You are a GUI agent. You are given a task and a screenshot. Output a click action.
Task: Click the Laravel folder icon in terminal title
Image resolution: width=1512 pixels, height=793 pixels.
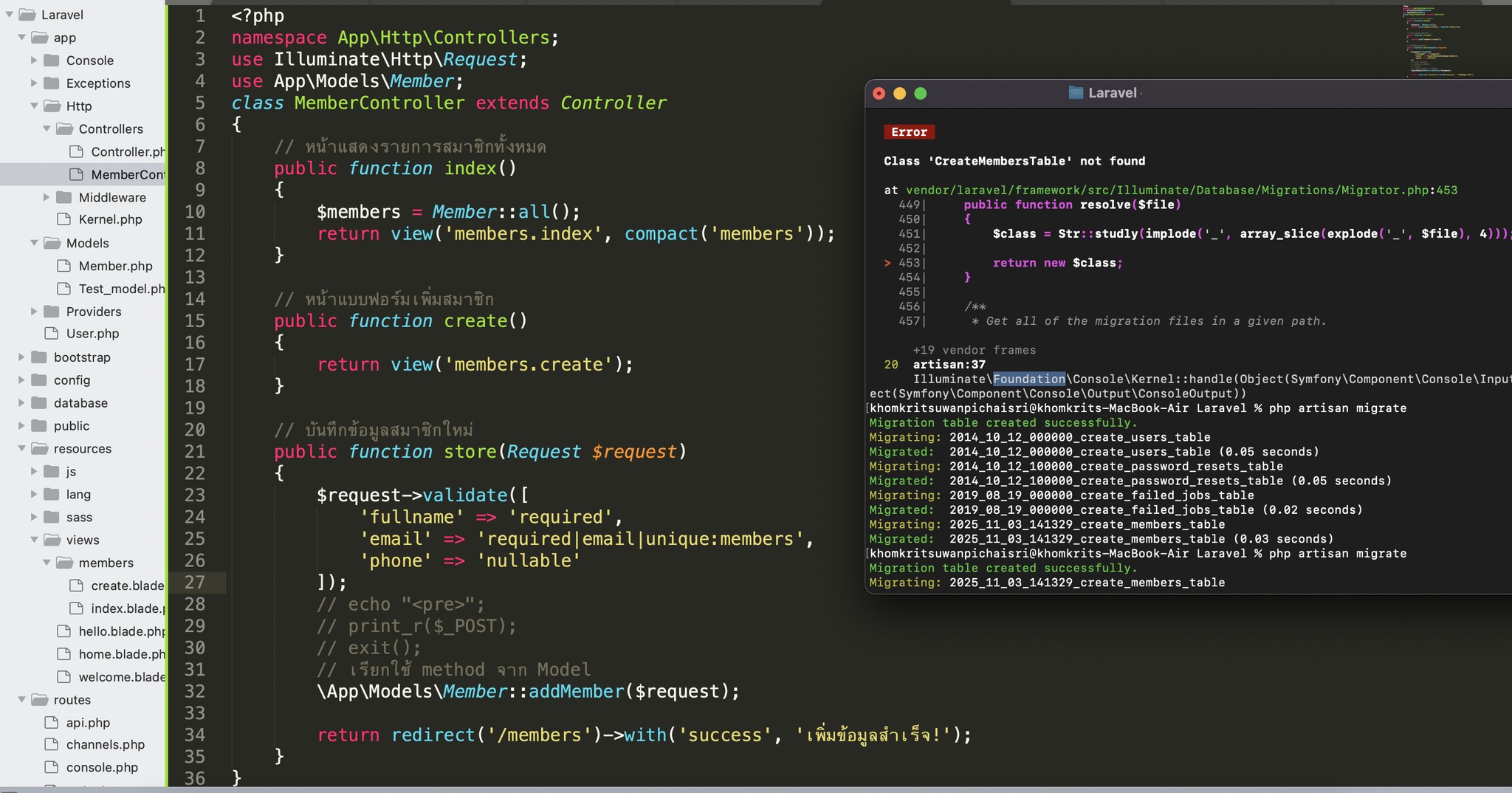coord(1076,93)
